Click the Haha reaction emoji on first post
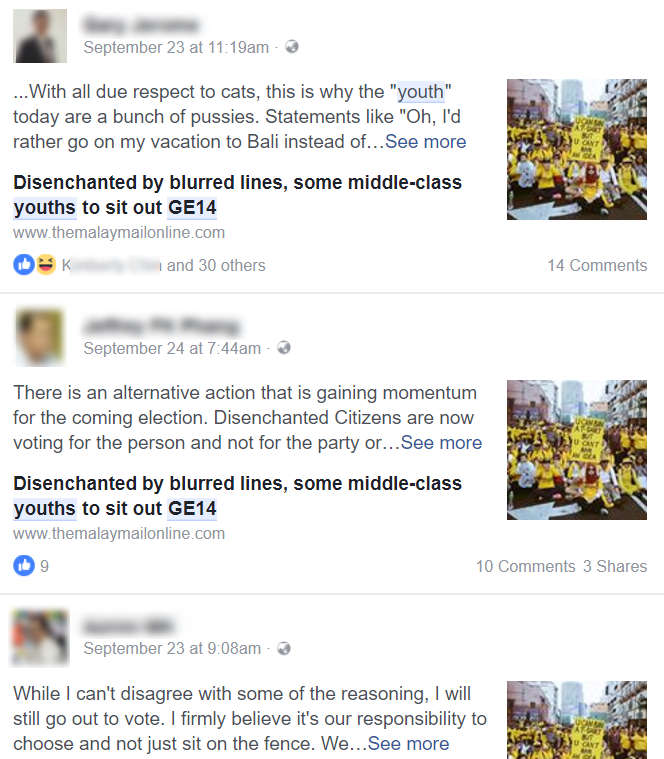This screenshot has height=759, width=664. [x=46, y=265]
